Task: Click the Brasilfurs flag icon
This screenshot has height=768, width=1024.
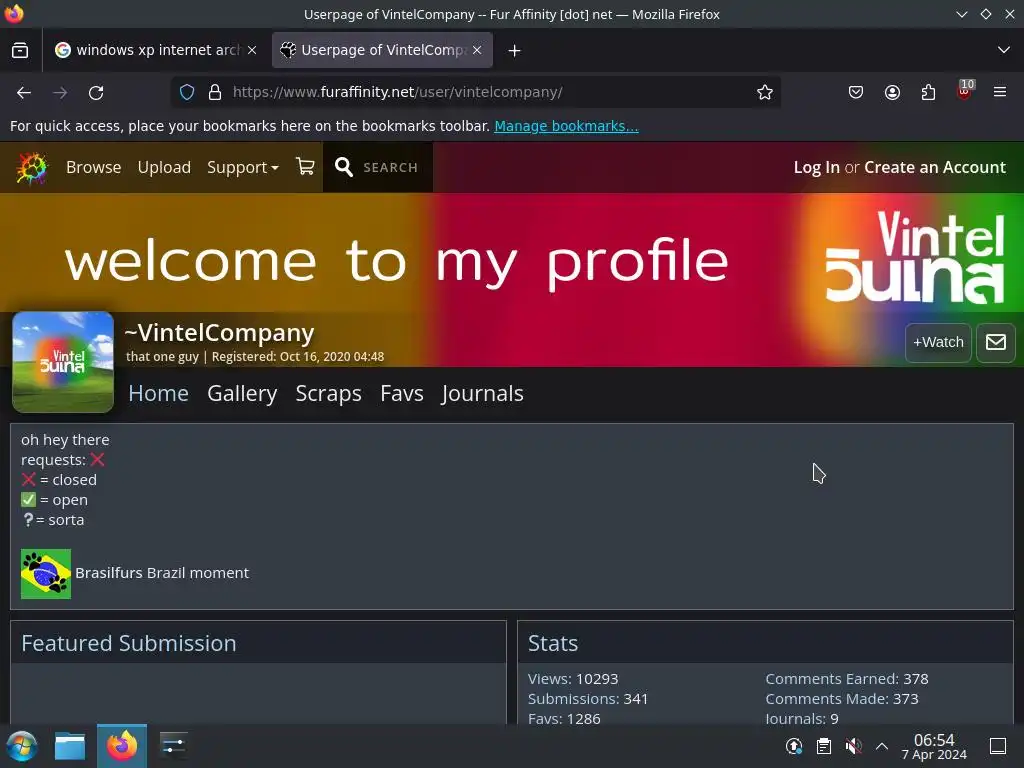Action: [x=46, y=573]
